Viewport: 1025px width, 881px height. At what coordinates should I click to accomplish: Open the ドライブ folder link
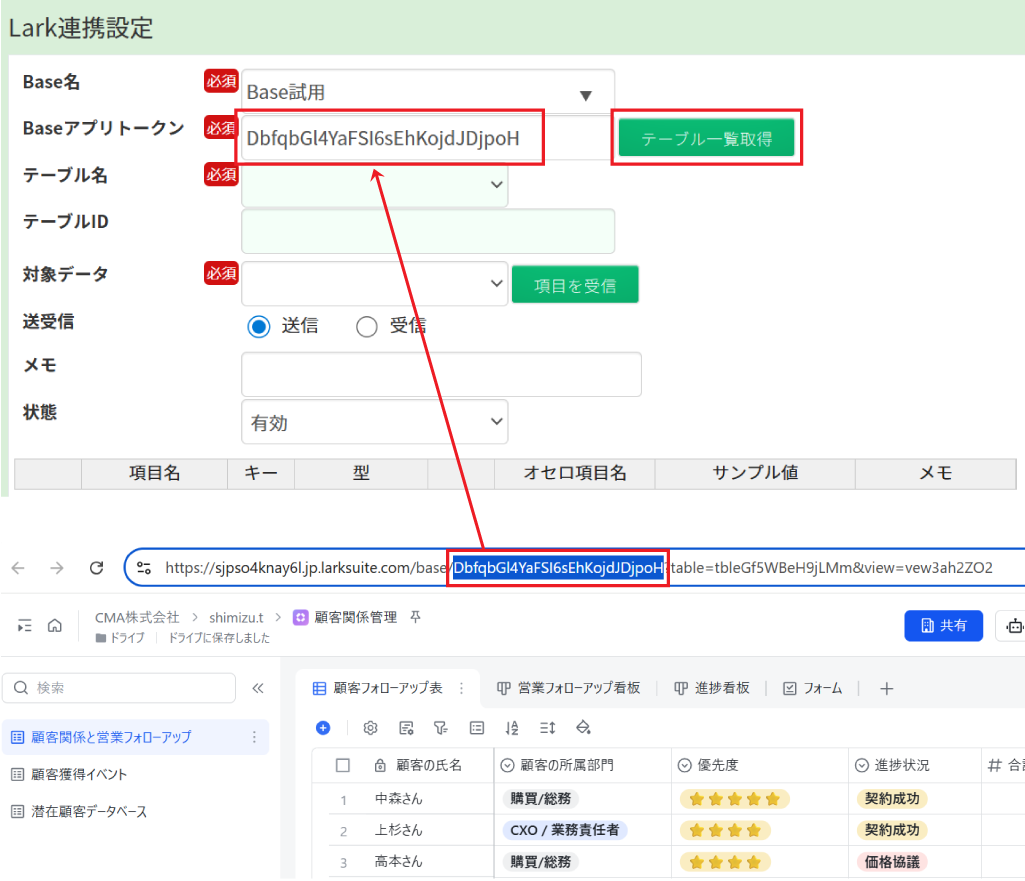click(120, 638)
